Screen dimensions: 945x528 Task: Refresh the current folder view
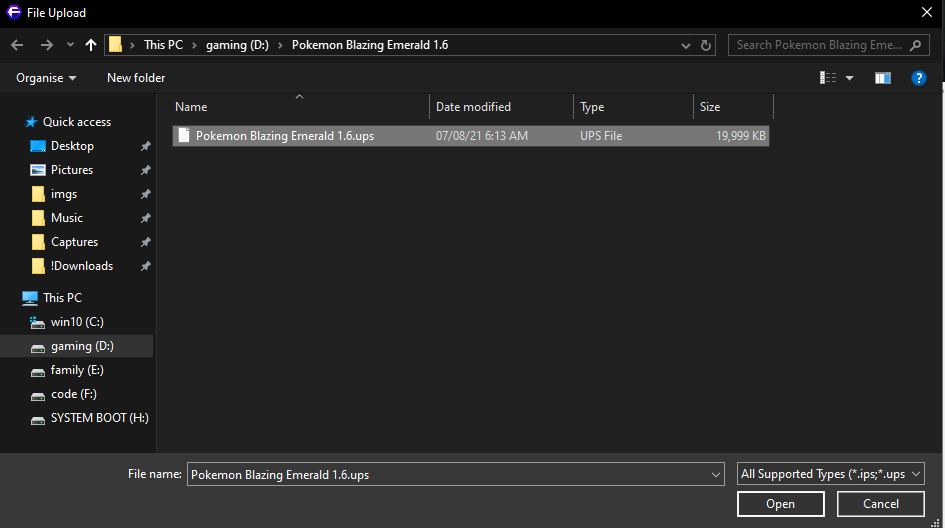[x=707, y=45]
